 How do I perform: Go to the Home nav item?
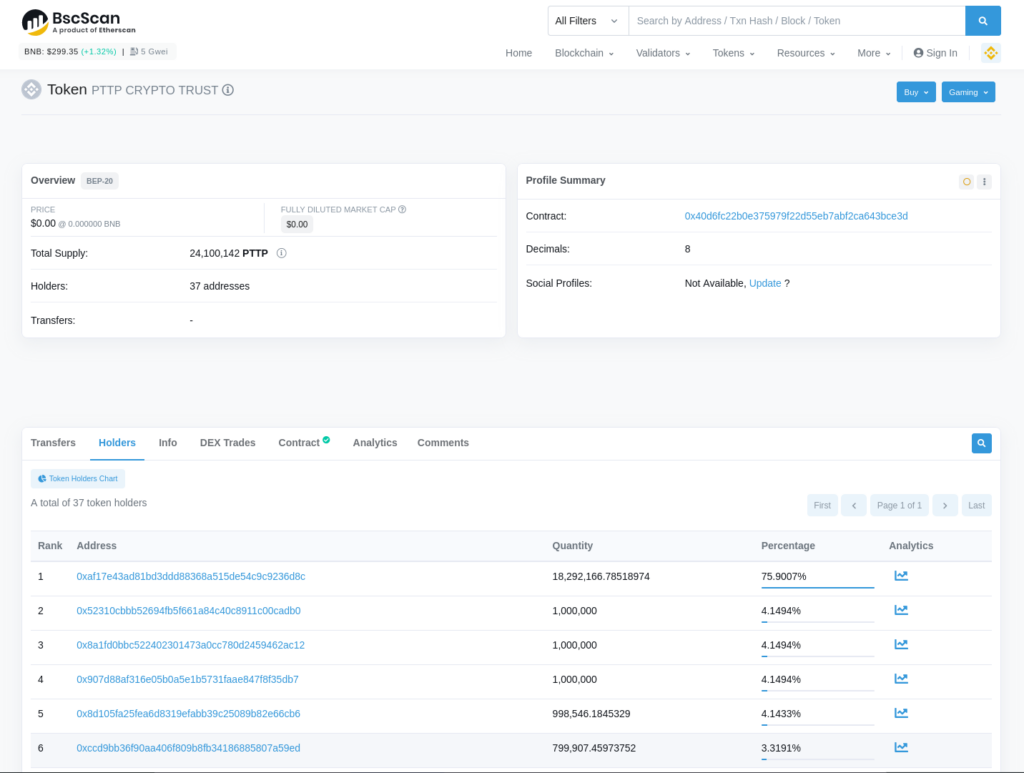[x=519, y=53]
